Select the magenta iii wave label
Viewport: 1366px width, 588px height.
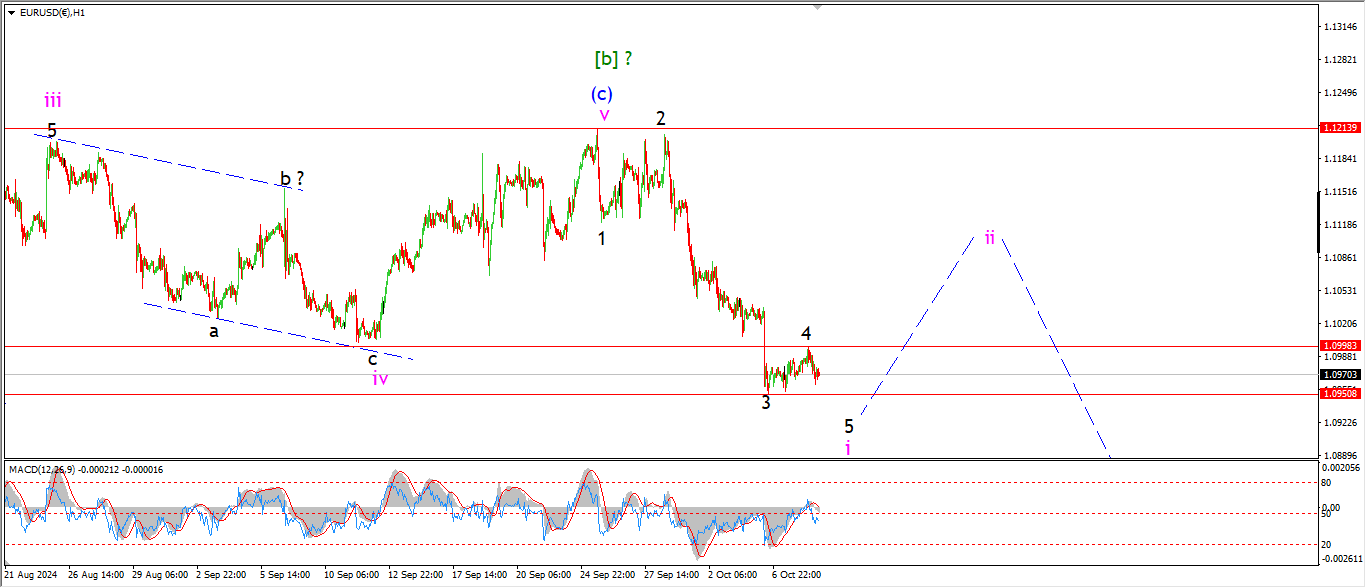53,100
